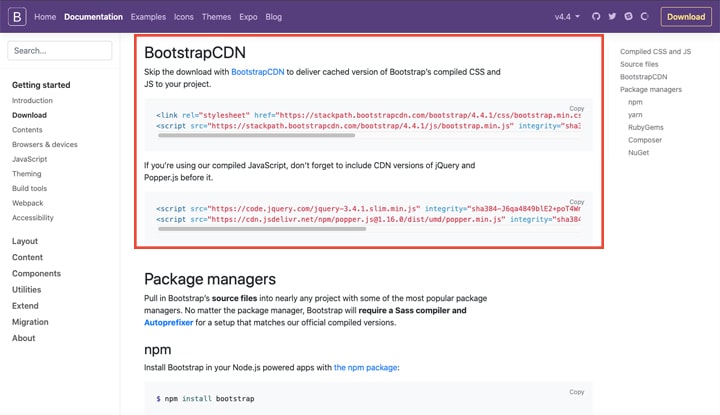Copy the npm install bootstrap command
The image size is (720, 415).
tap(577, 392)
